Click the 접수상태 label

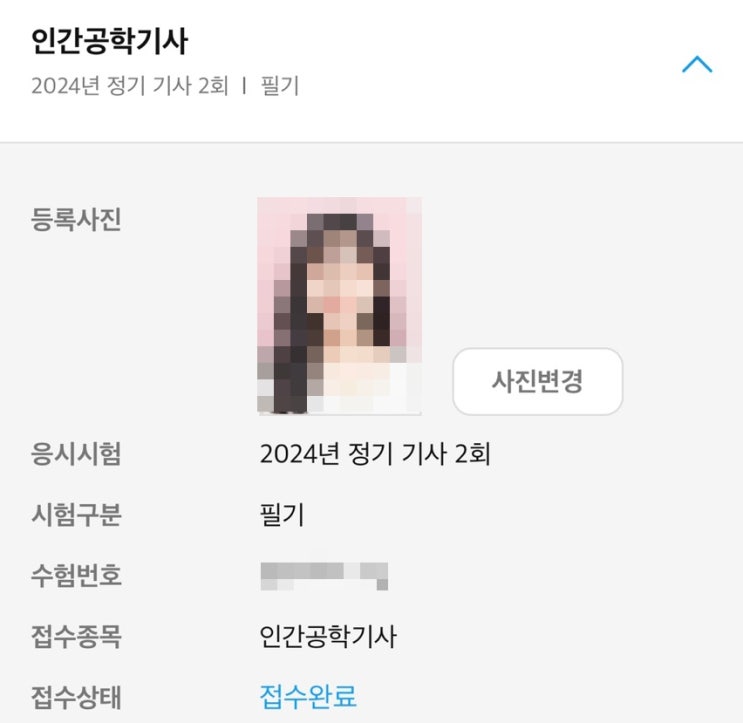pyautogui.click(x=76, y=697)
